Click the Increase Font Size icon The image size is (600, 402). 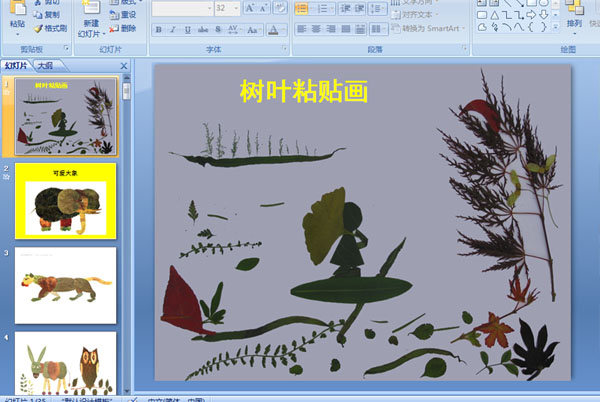250,8
